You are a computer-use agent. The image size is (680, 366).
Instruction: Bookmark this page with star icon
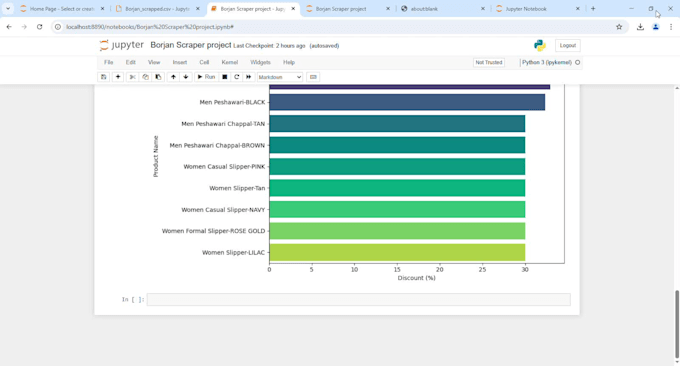619,27
